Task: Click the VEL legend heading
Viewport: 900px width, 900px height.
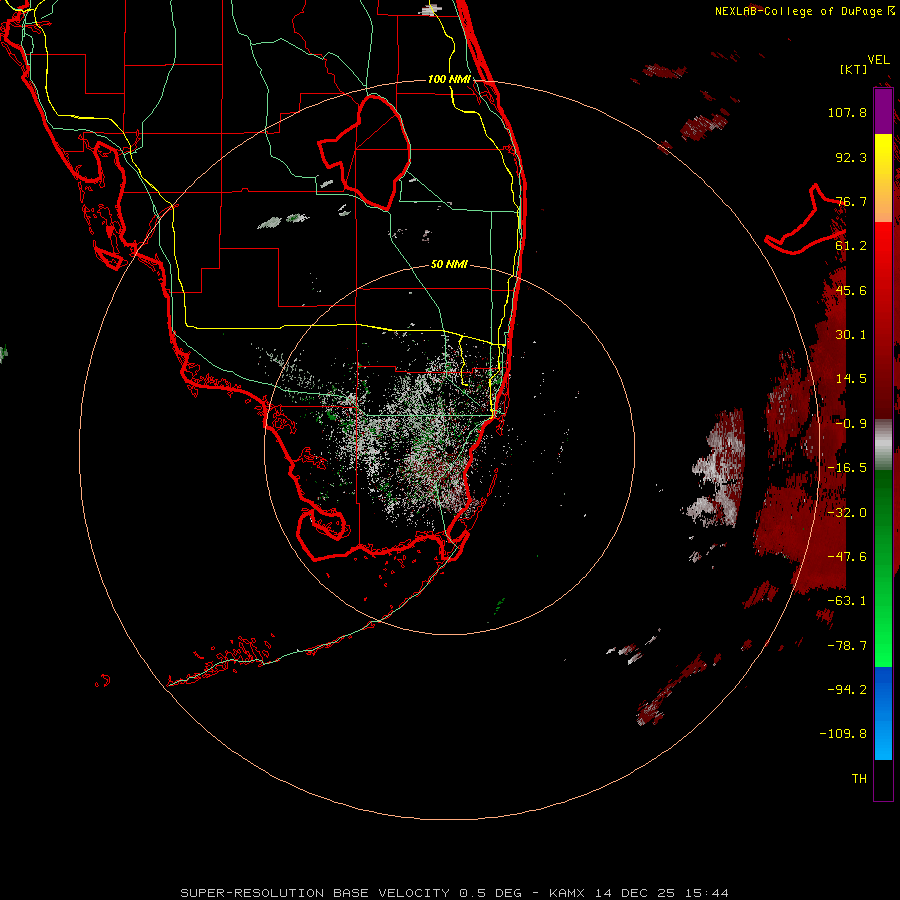Action: click(879, 60)
